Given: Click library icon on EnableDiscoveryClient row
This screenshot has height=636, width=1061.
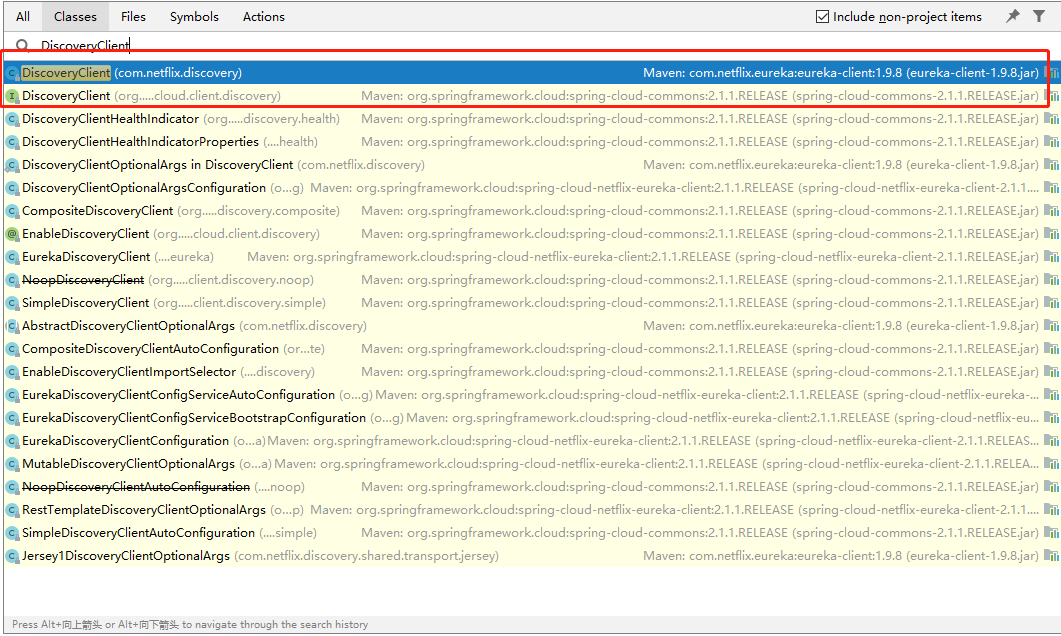Looking at the screenshot, I should [1051, 234].
